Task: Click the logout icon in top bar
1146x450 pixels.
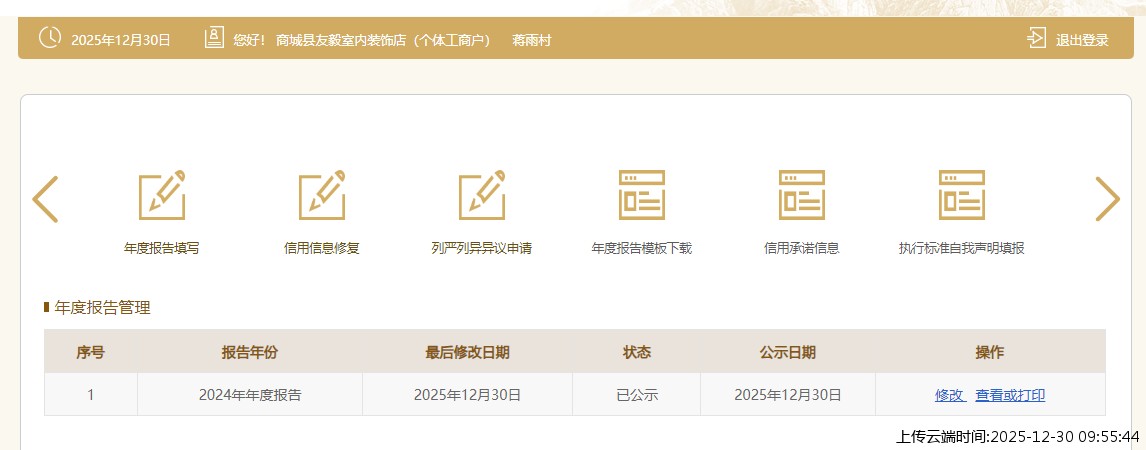Action: coord(1036,39)
